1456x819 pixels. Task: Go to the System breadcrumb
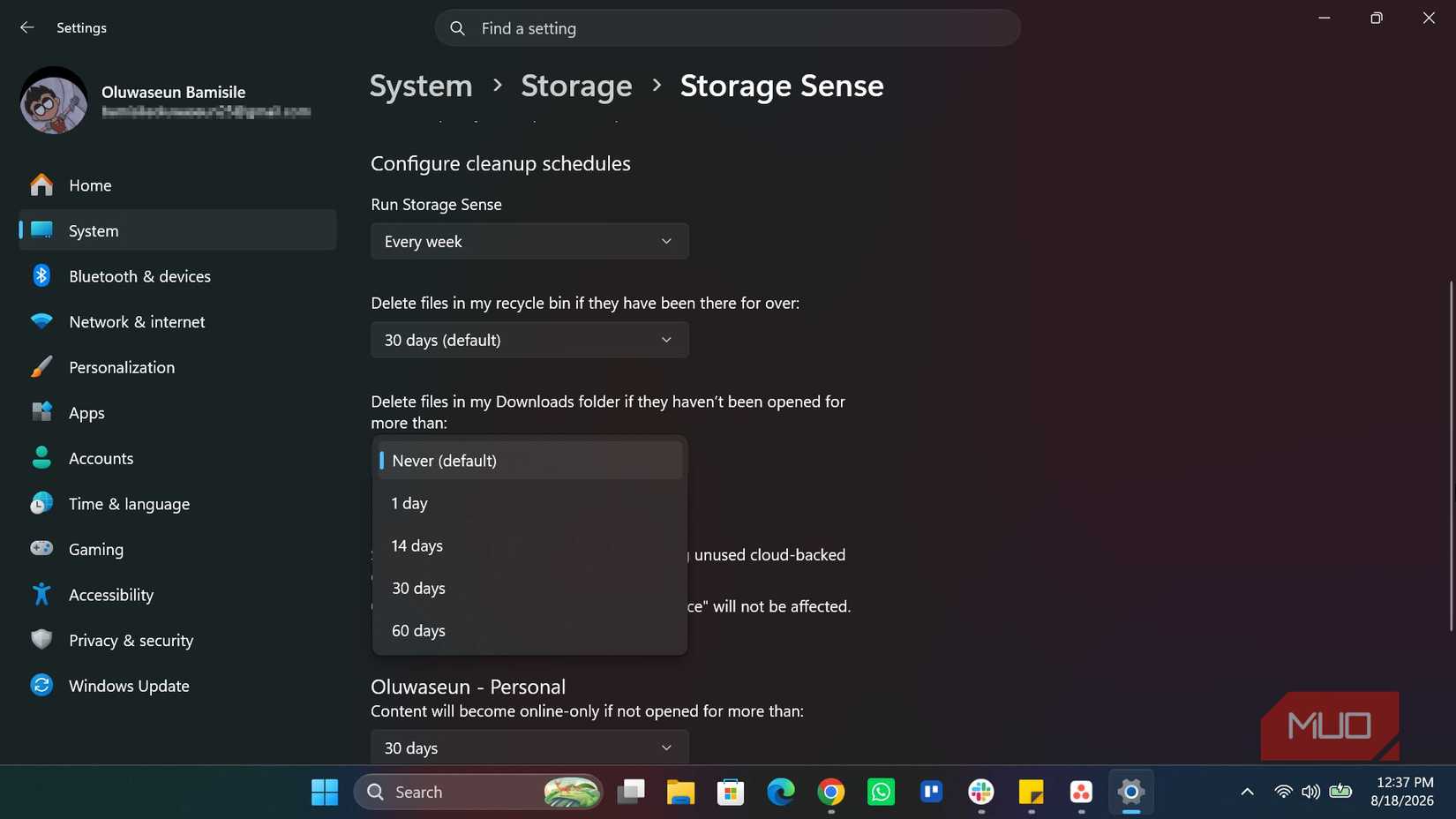pyautogui.click(x=421, y=86)
